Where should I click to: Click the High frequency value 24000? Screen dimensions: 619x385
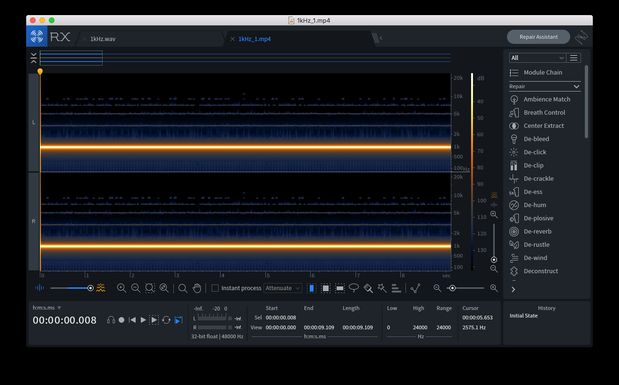coord(420,328)
